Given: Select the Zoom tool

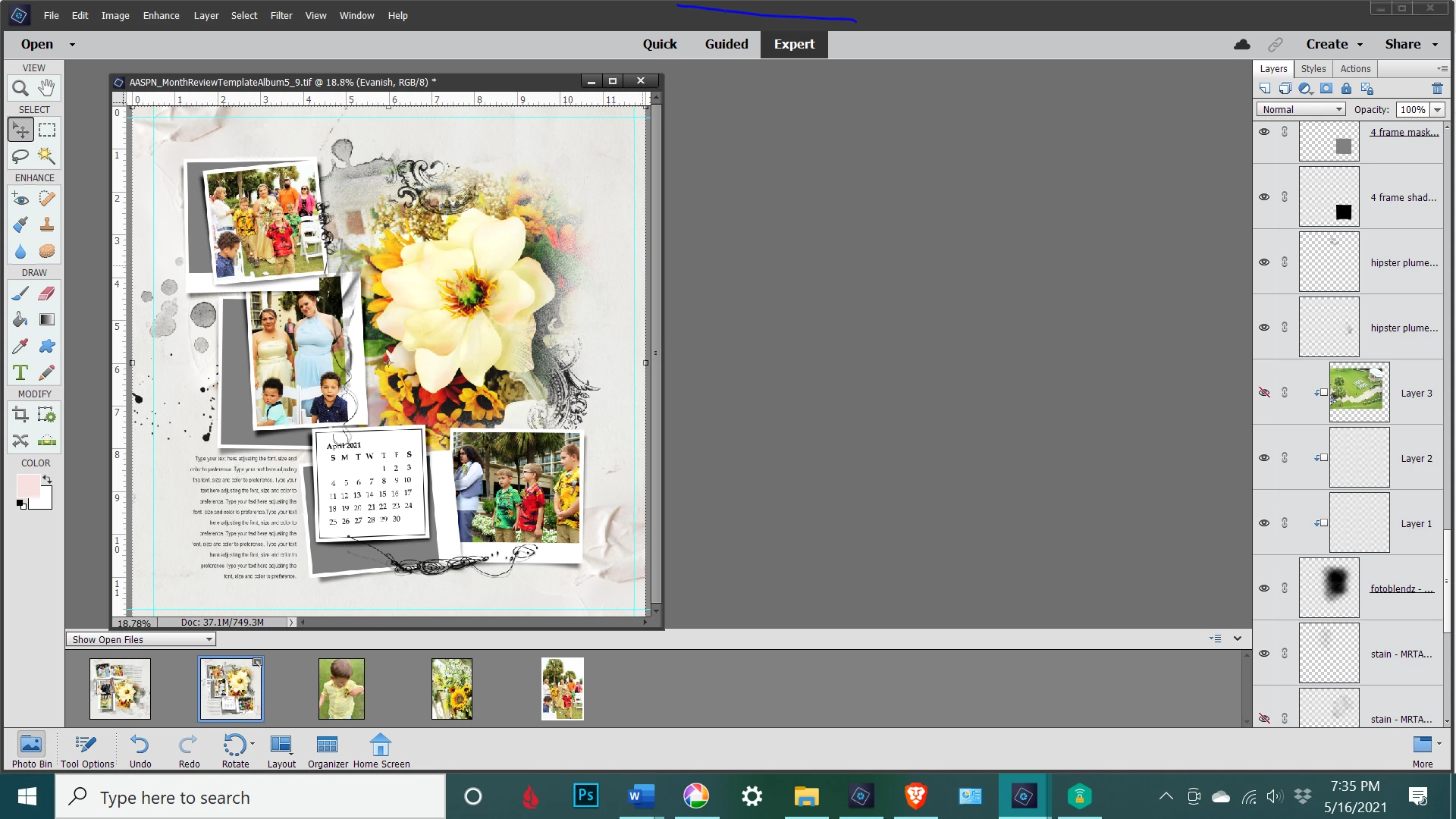Looking at the screenshot, I should point(20,88).
